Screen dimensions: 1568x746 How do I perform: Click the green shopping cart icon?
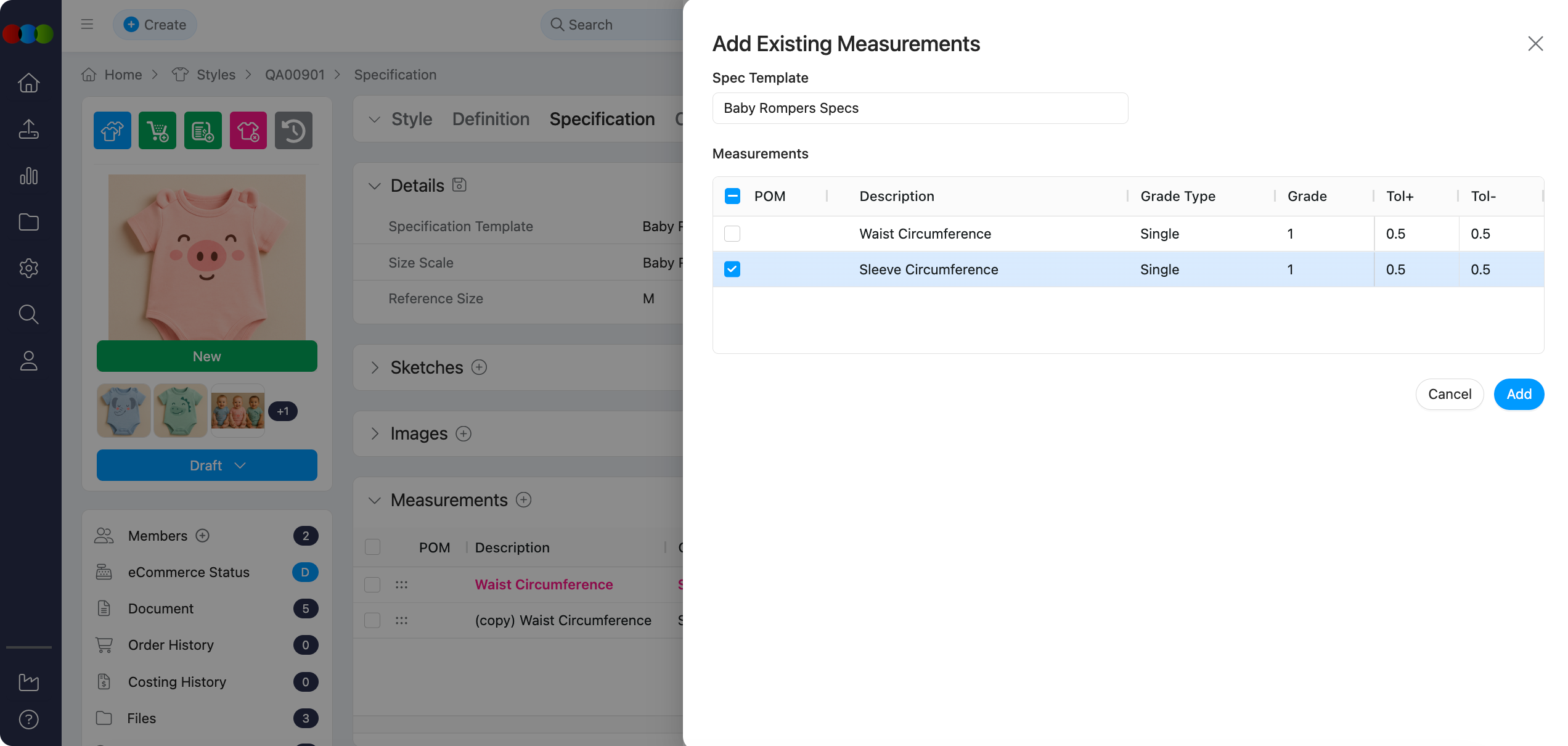click(157, 131)
